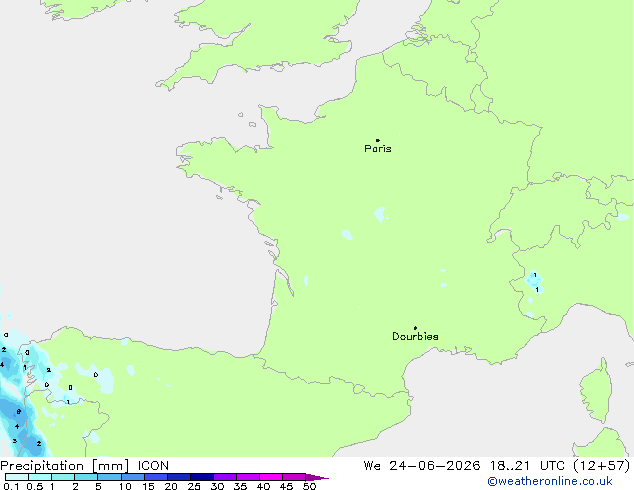
Task: Click the Paris city label
Action: (378, 149)
